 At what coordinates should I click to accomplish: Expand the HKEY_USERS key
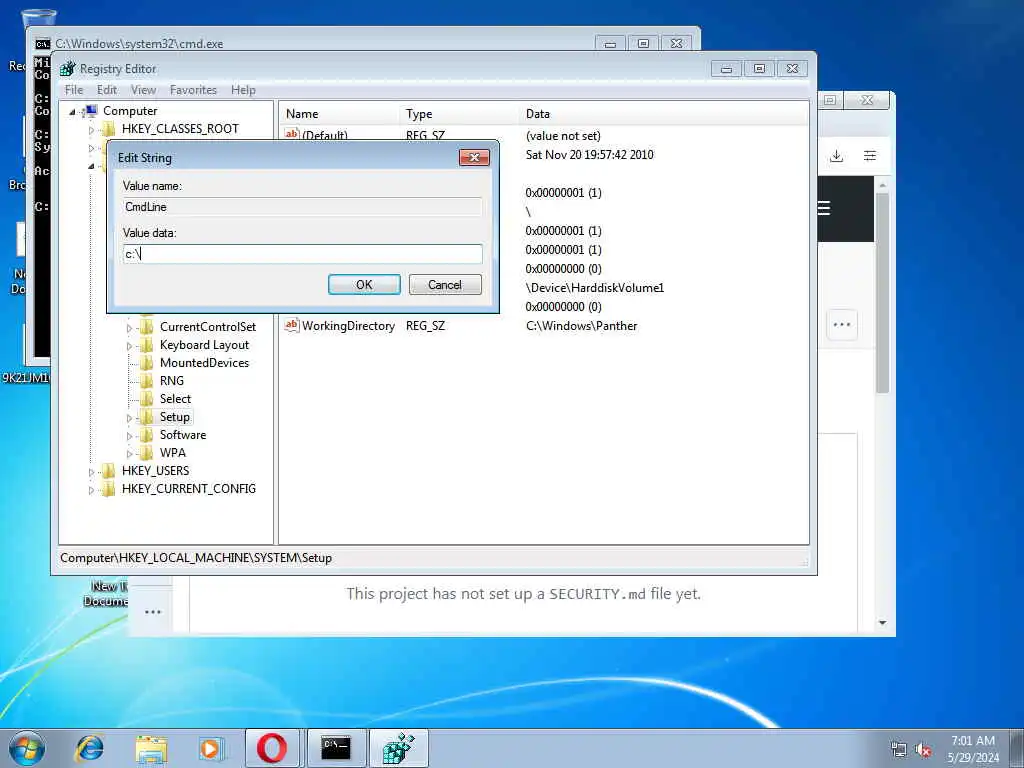click(x=91, y=472)
